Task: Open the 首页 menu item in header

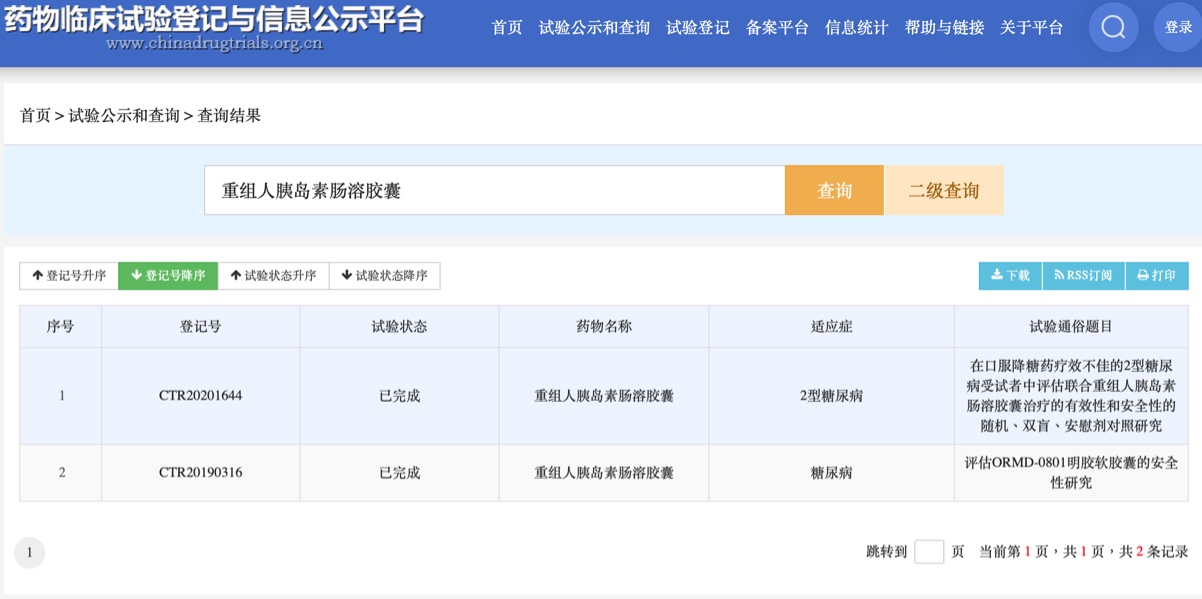Action: pos(507,28)
